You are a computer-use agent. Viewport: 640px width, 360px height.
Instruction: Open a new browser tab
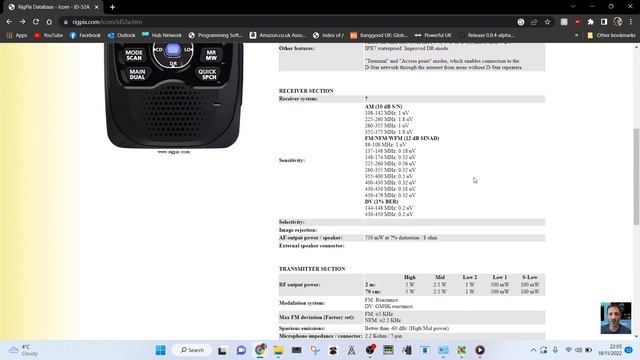pos(112,7)
